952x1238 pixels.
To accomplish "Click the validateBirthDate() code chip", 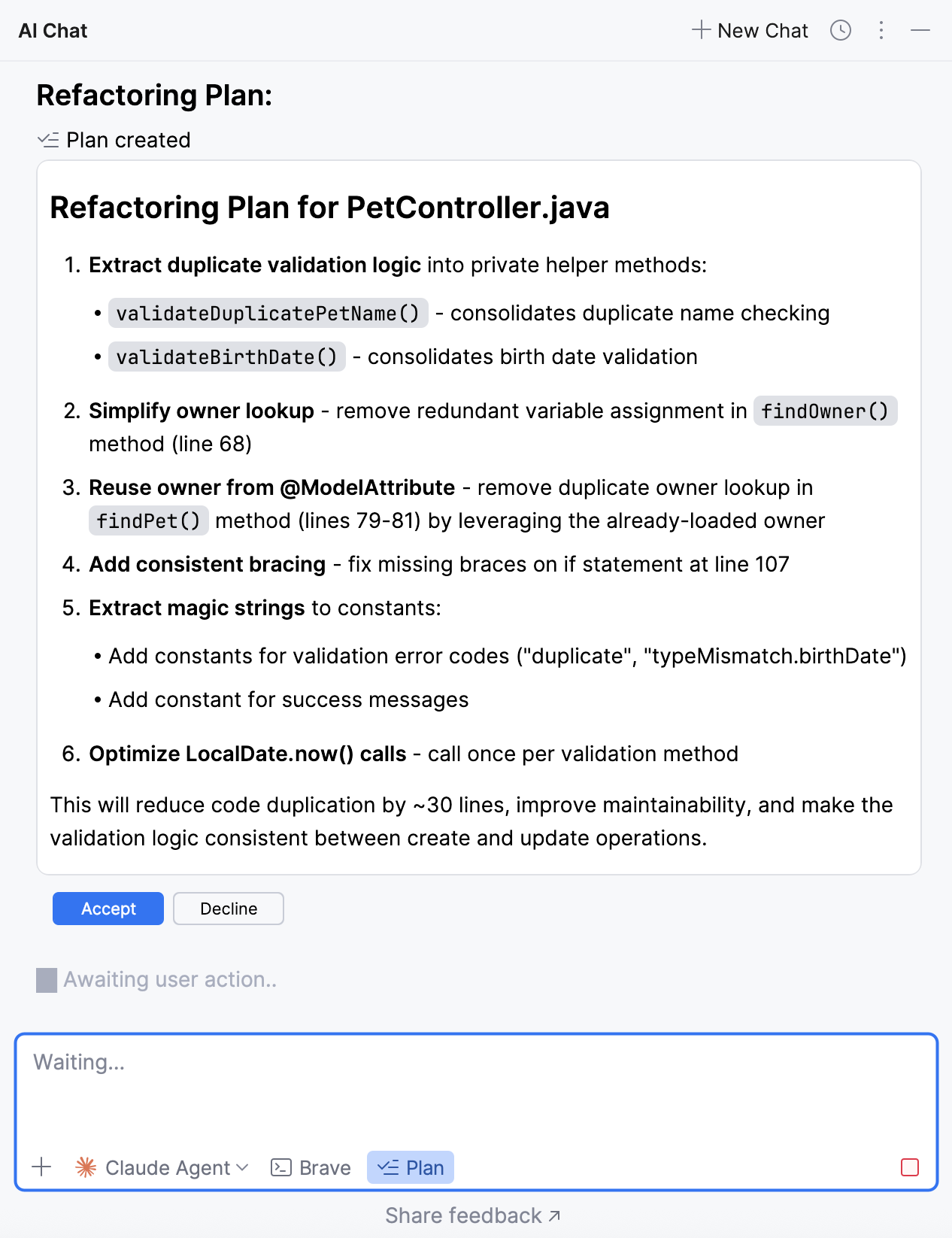I will [227, 357].
